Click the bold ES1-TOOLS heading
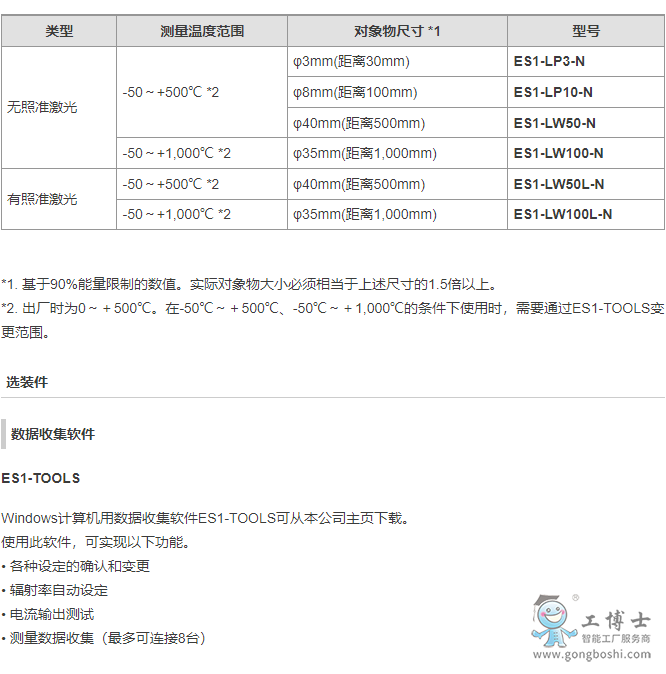 (41, 479)
